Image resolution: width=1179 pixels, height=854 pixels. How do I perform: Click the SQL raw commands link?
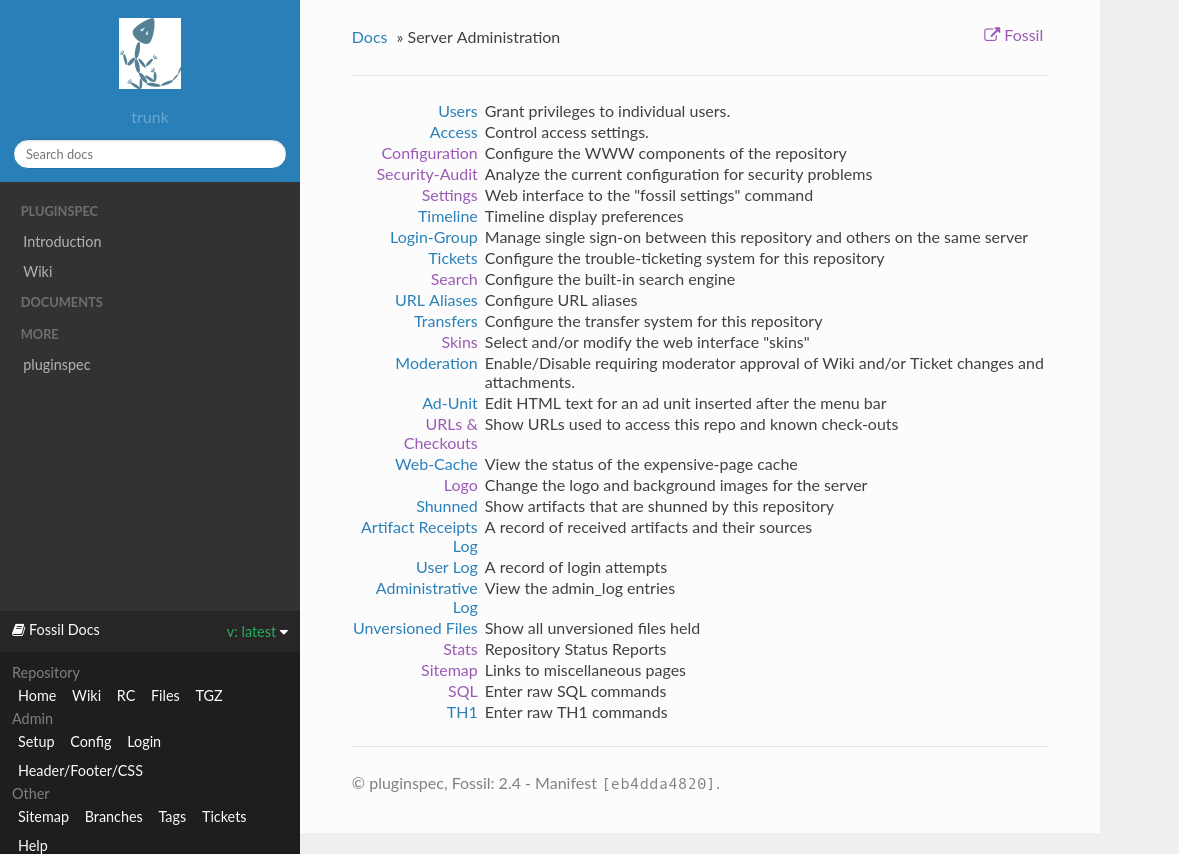pos(462,692)
